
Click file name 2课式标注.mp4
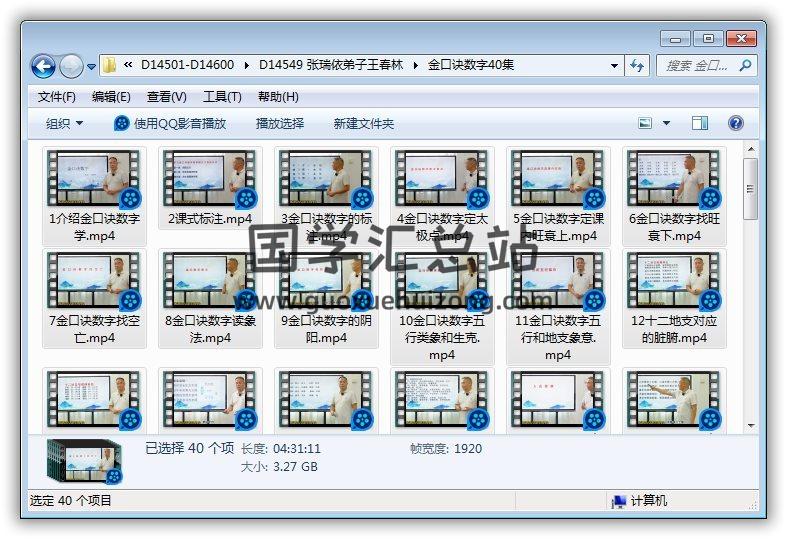210,219
